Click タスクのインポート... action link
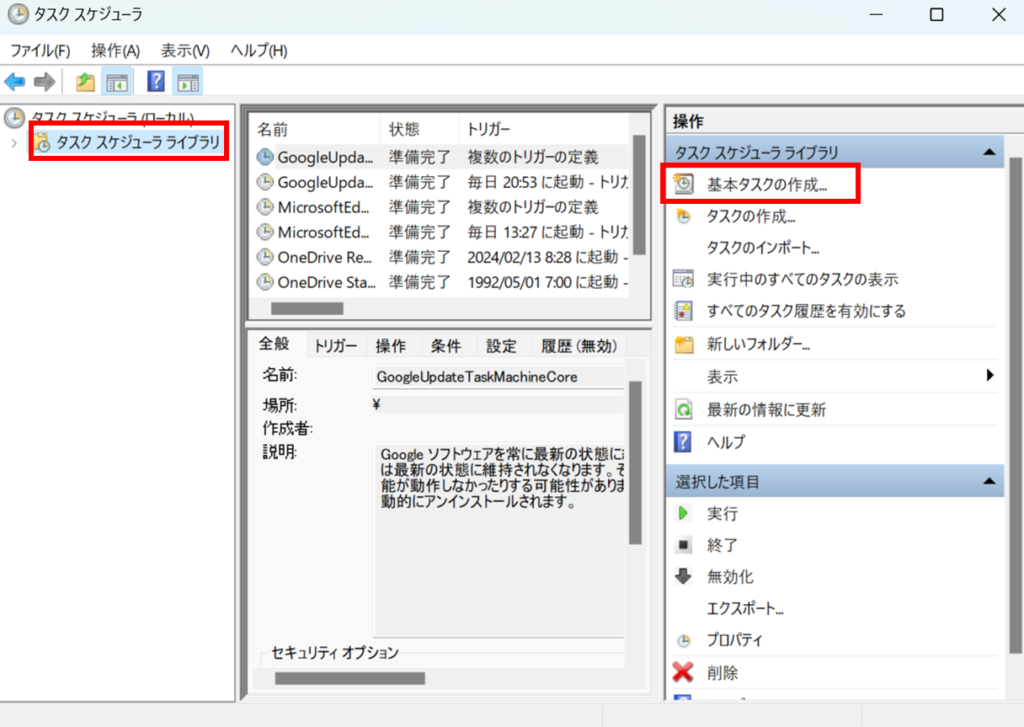 pos(763,247)
